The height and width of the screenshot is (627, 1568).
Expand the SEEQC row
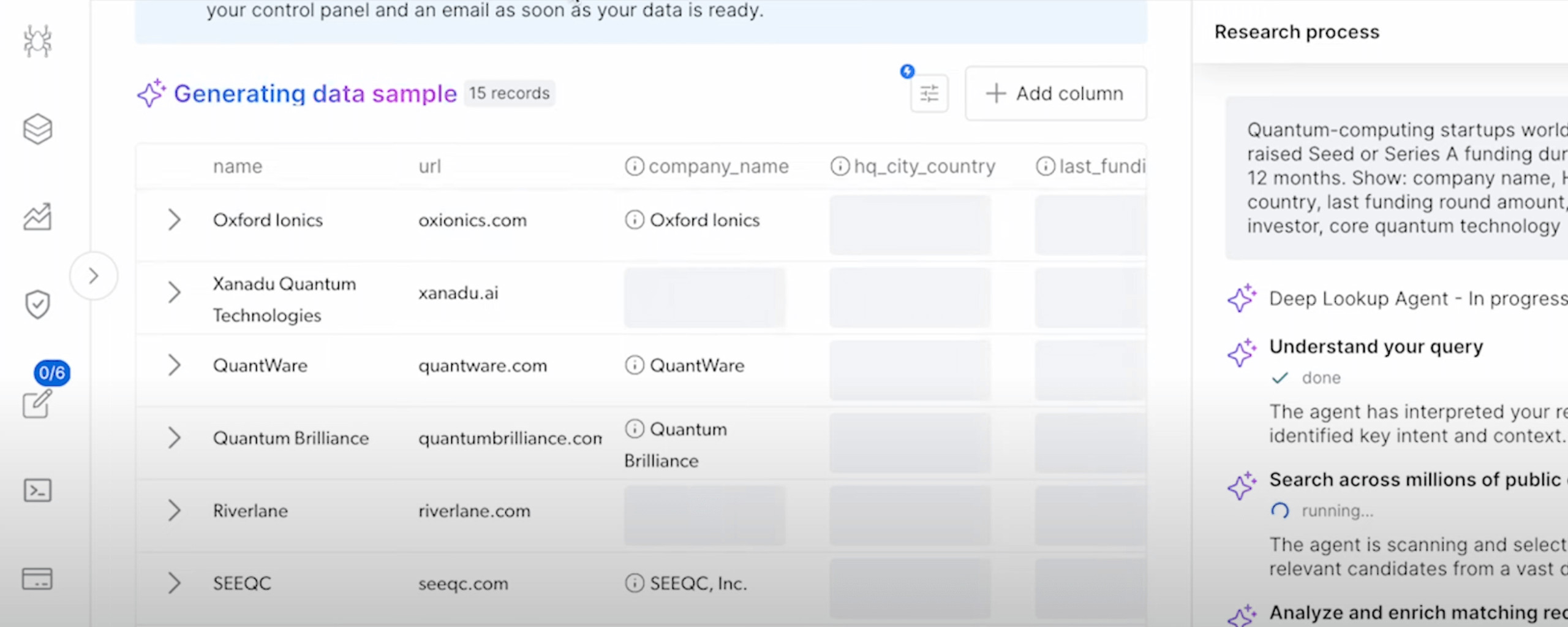tap(174, 583)
